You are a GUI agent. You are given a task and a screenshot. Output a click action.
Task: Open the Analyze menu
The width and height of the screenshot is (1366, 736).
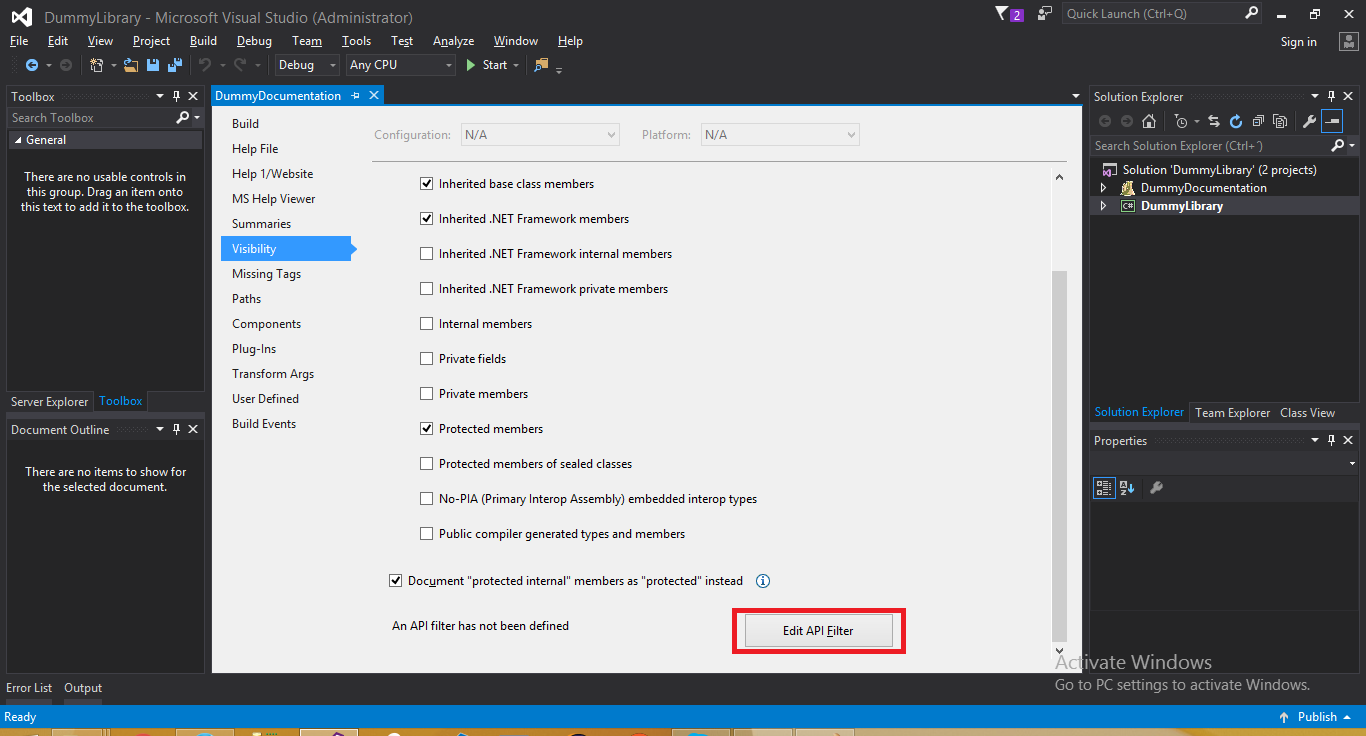453,41
